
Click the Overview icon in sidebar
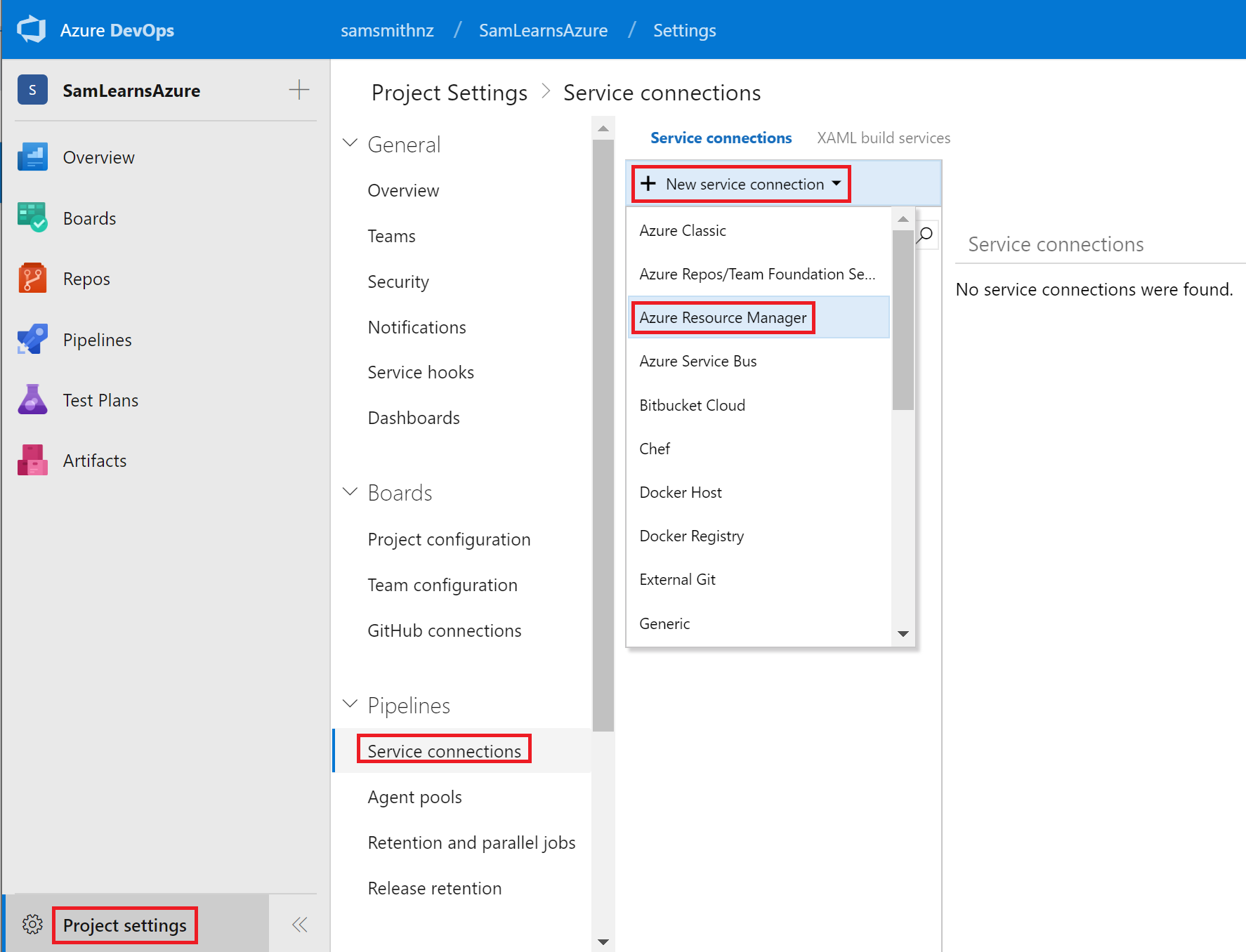pos(32,157)
